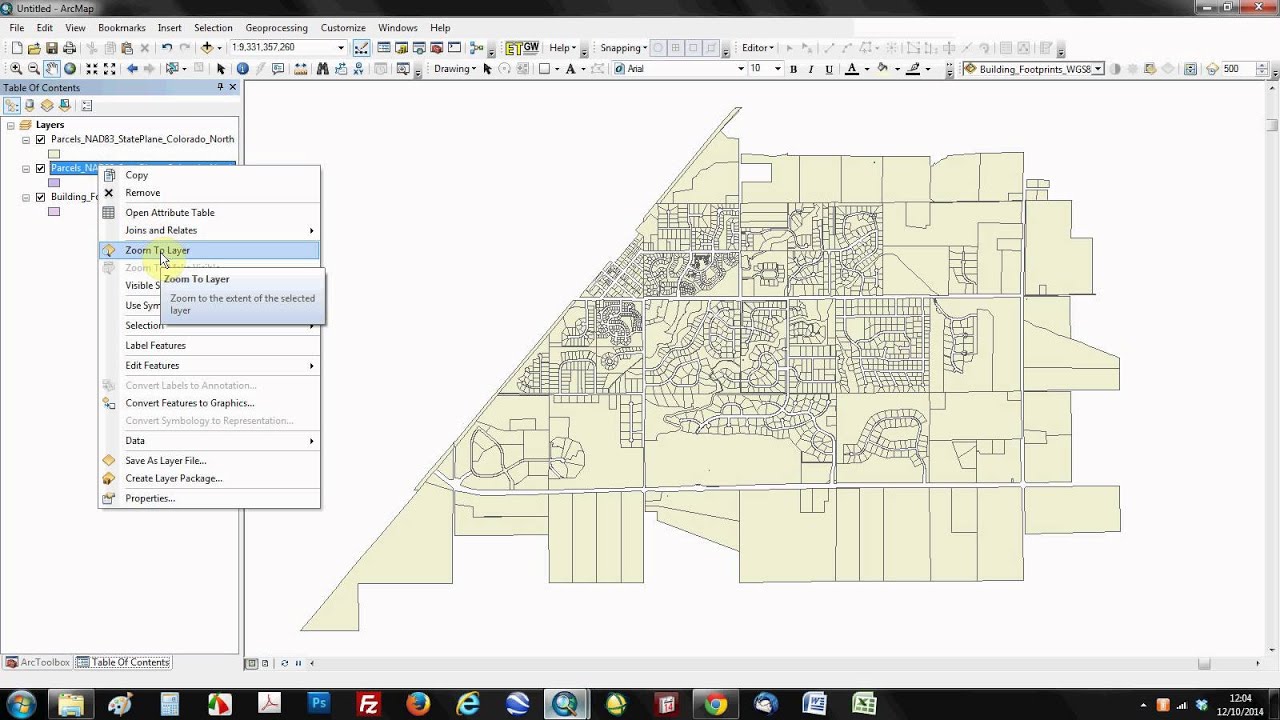Choose Remove in the context menu
Screen dimensions: 1280x720
pyautogui.click(x=209, y=192)
